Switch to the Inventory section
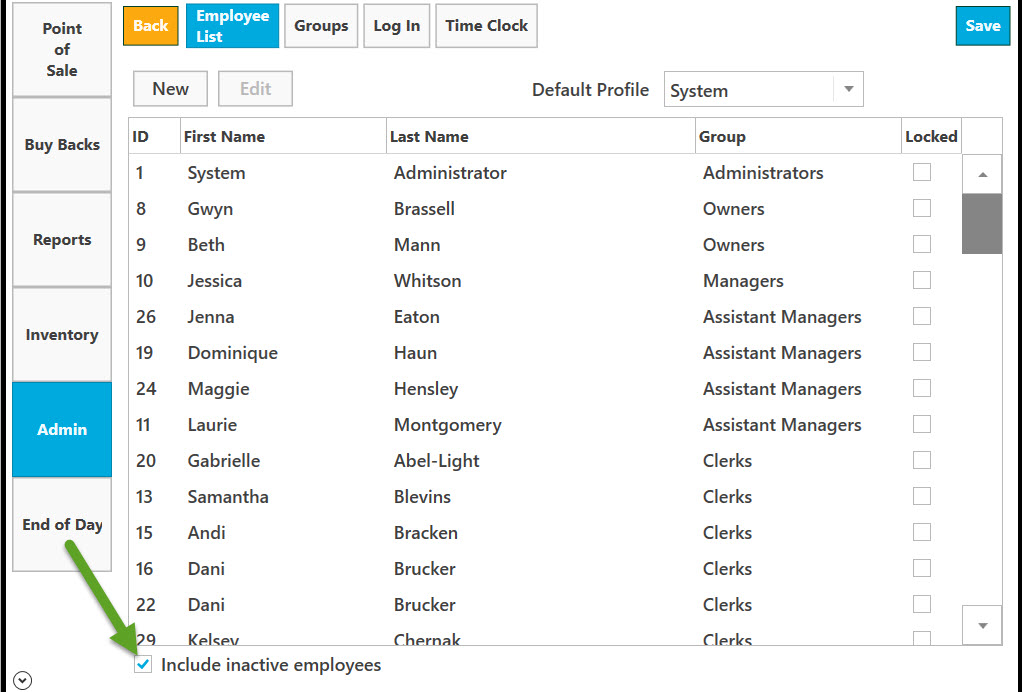1022x692 pixels. pyautogui.click(x=62, y=335)
